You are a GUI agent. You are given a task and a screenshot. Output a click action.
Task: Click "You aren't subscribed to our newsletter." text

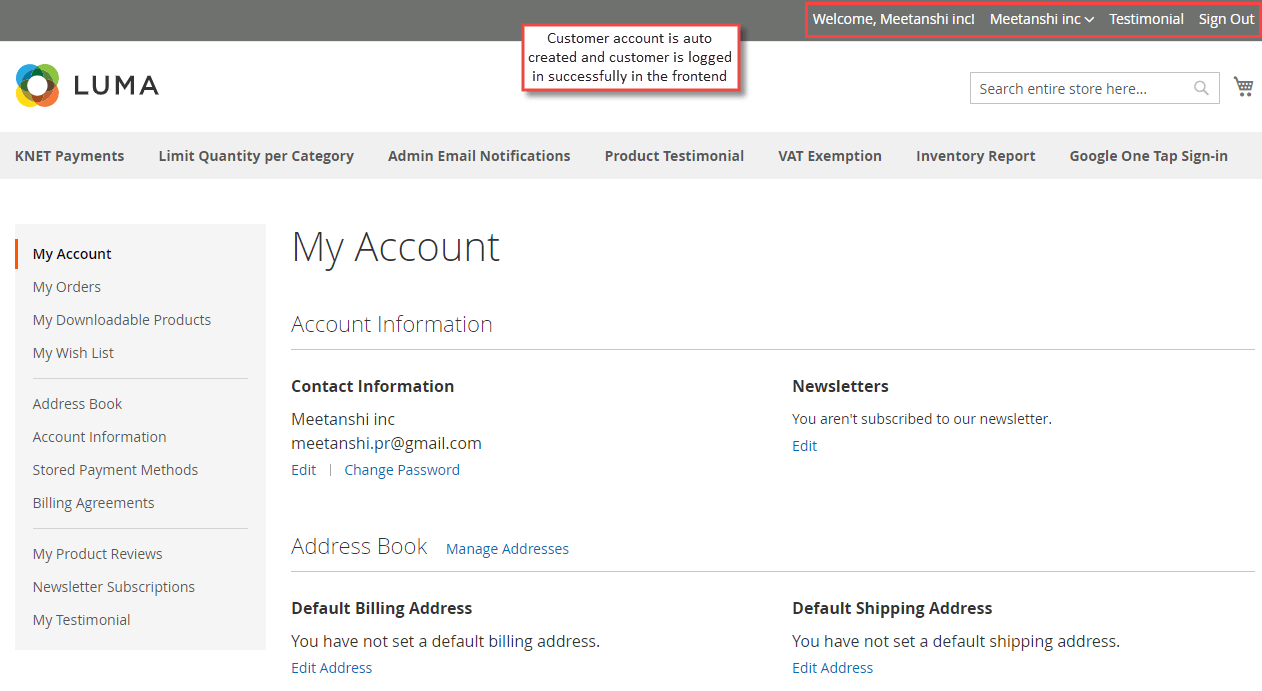[x=922, y=419]
